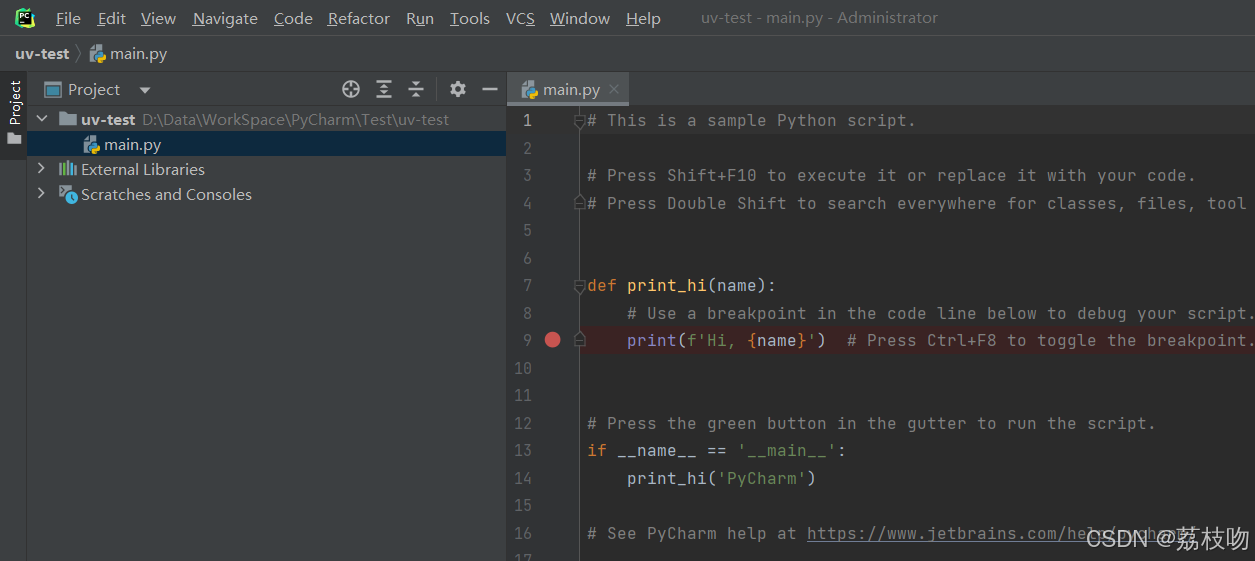Click the main.py file icon in breadcrumb
Viewport: 1255px width, 561px height.
(x=97, y=54)
